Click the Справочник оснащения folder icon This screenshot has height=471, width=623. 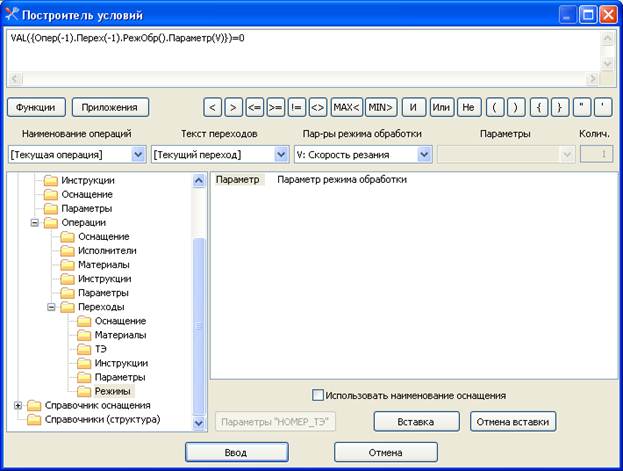[x=34, y=405]
